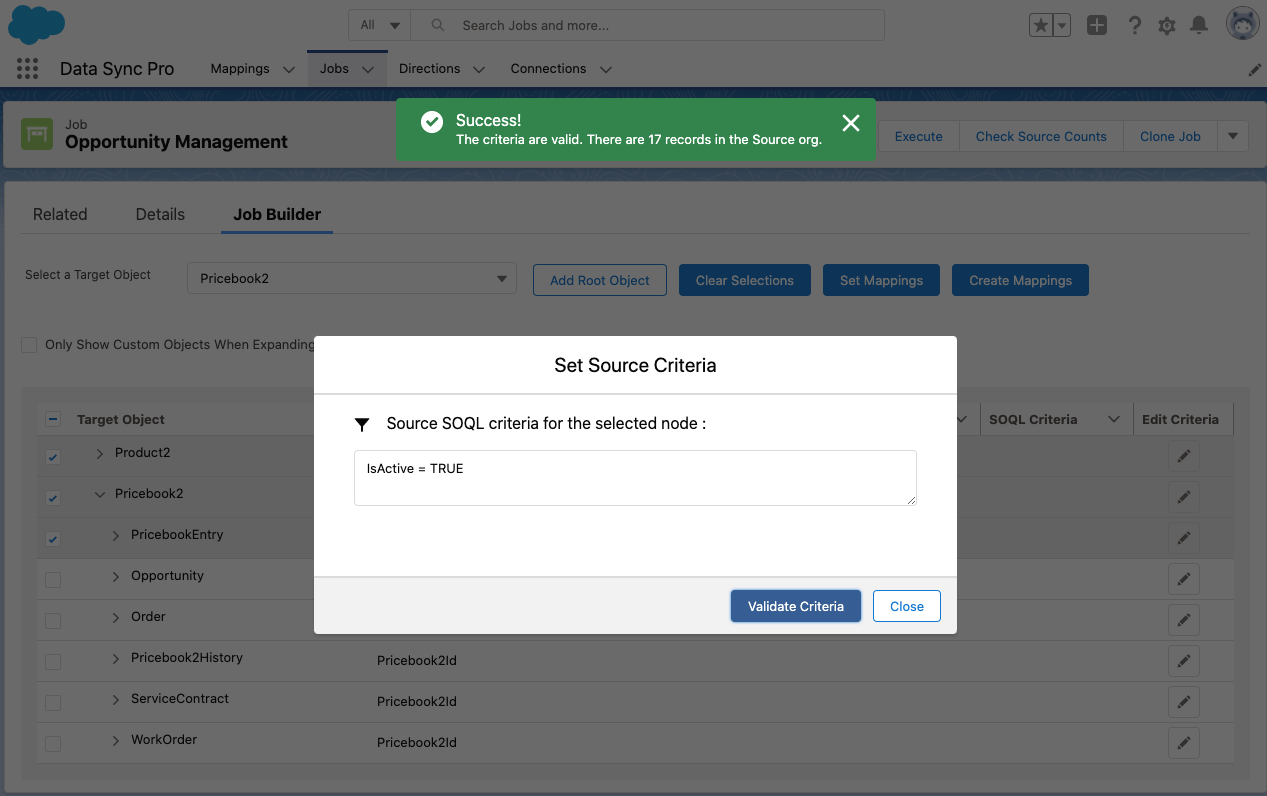Open the App Launcher grid icon
The height and width of the screenshot is (796, 1267).
click(x=28, y=69)
